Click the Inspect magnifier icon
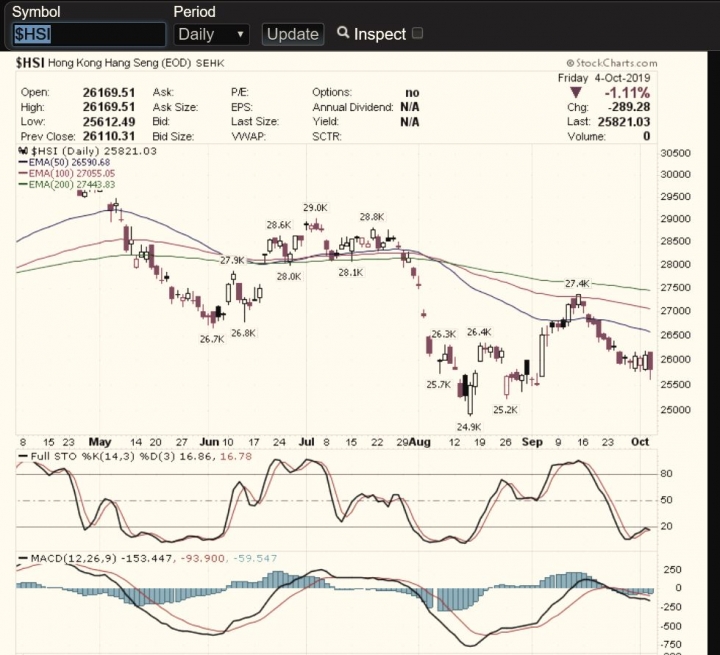This screenshot has height=655, width=720. [343, 33]
